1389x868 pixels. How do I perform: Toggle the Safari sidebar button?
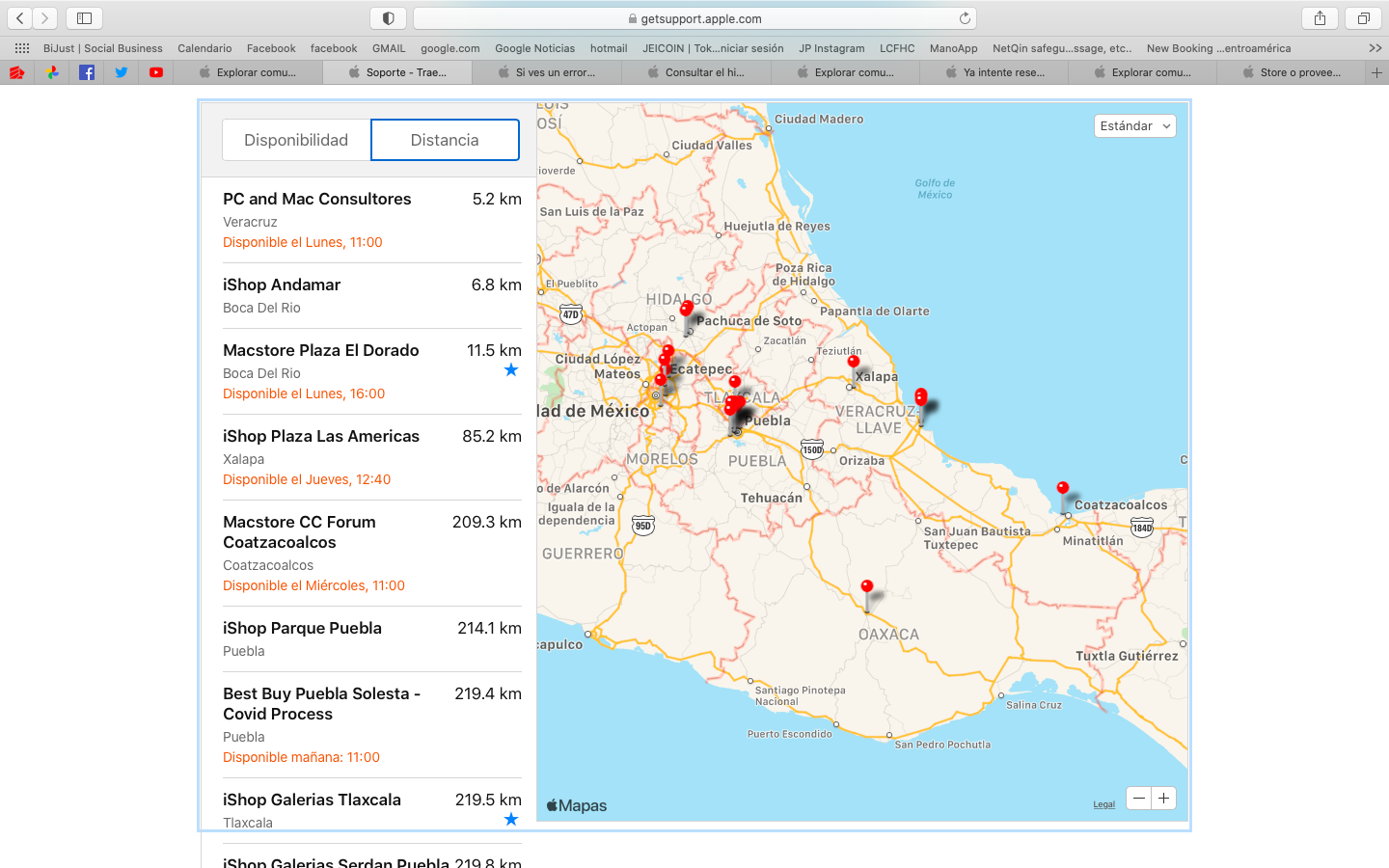click(84, 18)
